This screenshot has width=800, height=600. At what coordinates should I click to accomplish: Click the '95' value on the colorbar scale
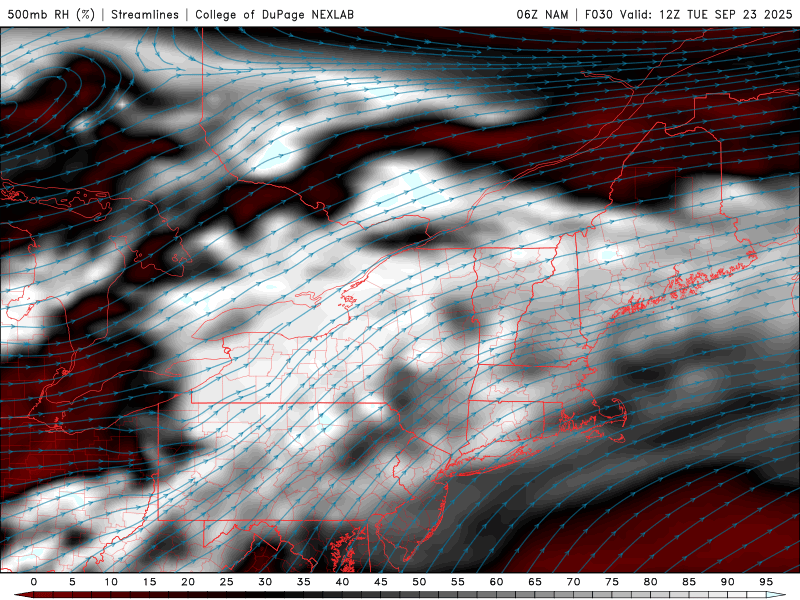coord(766,582)
